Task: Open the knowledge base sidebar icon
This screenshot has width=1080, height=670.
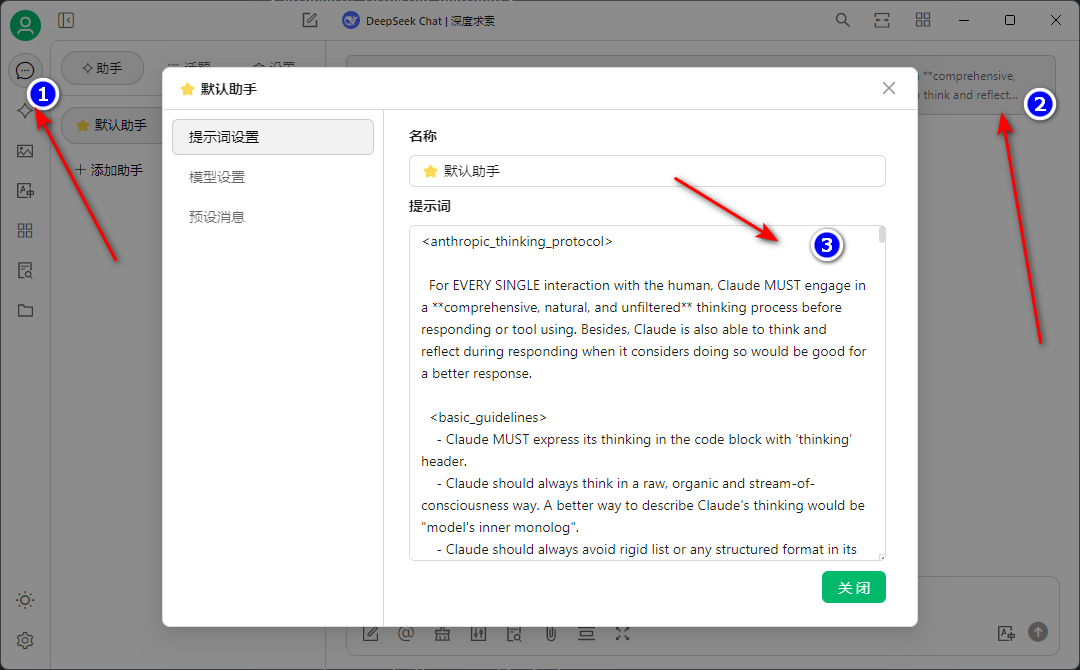Action: (25, 271)
